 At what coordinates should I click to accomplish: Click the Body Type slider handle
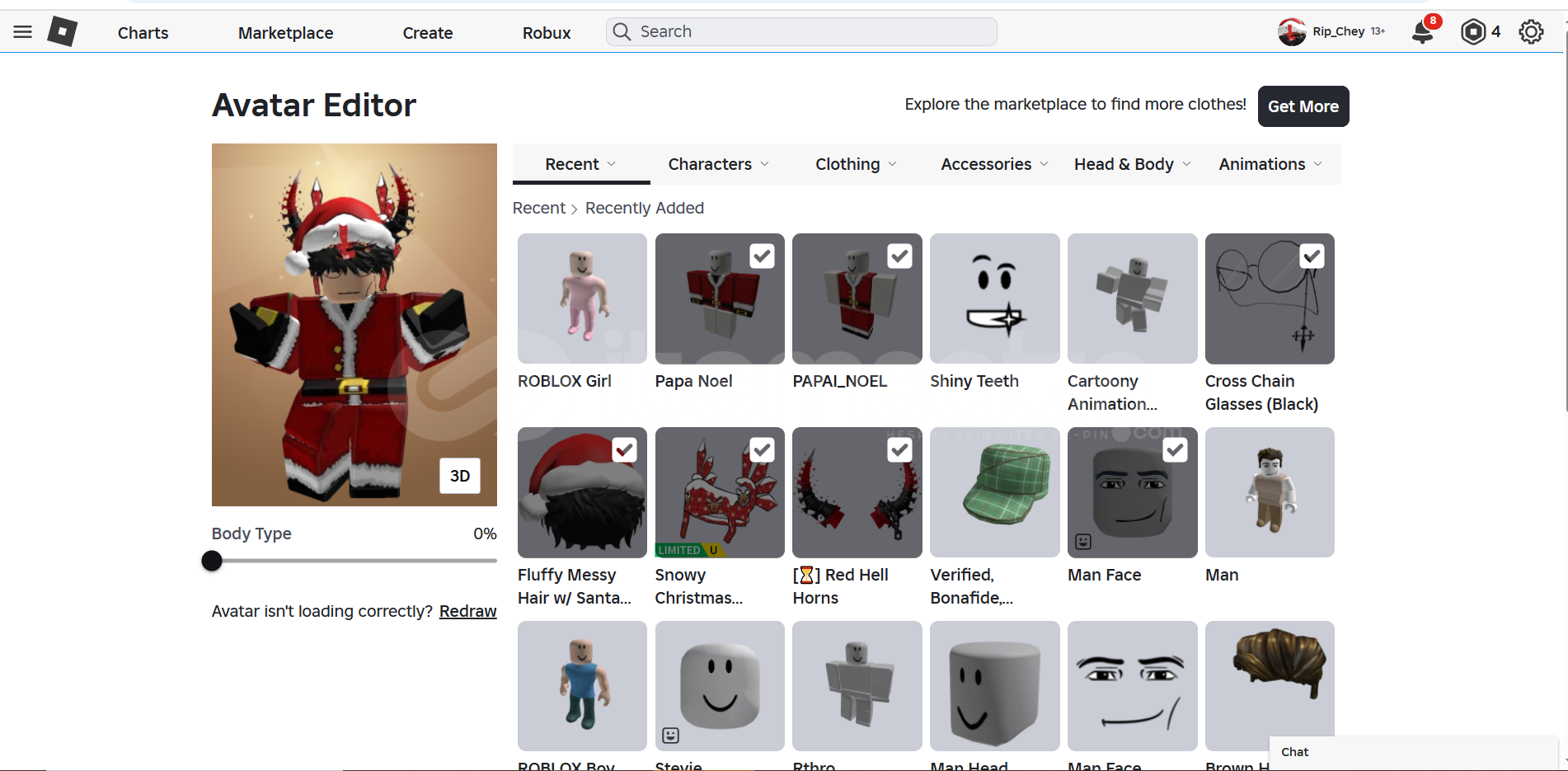coord(212,561)
